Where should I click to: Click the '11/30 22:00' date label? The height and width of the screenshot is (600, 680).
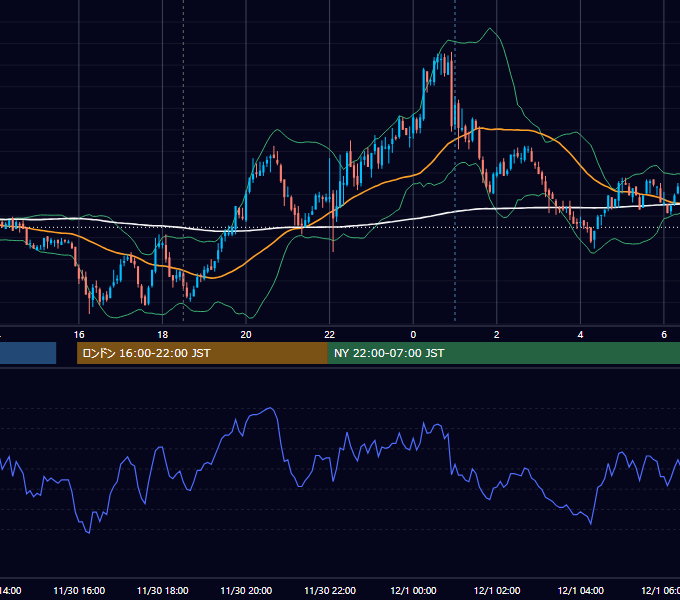[330, 591]
